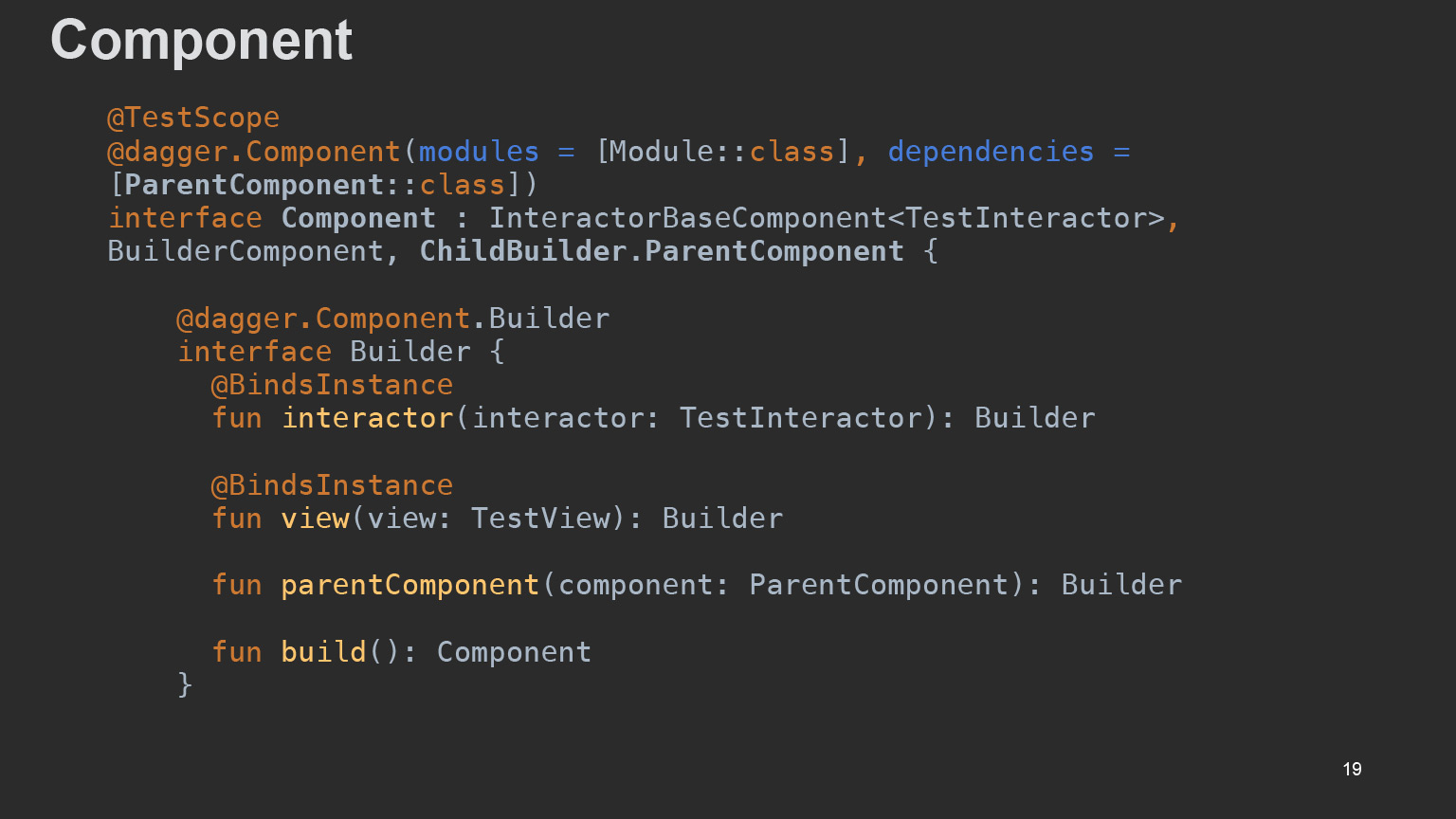Click the slide title 'Component'
This screenshot has height=819, width=1456.
tap(201, 40)
